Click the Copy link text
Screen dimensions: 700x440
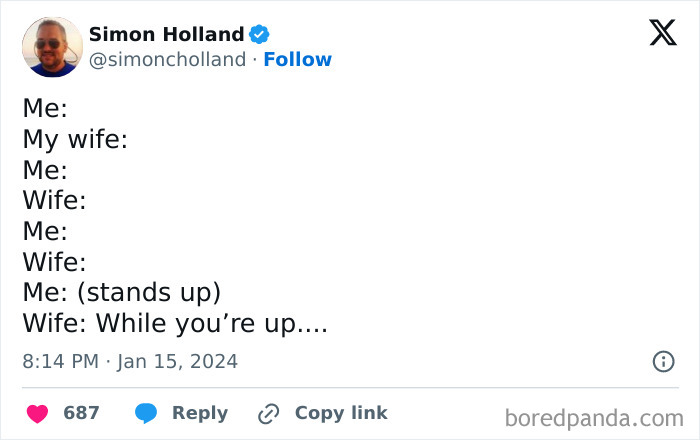coord(341,413)
